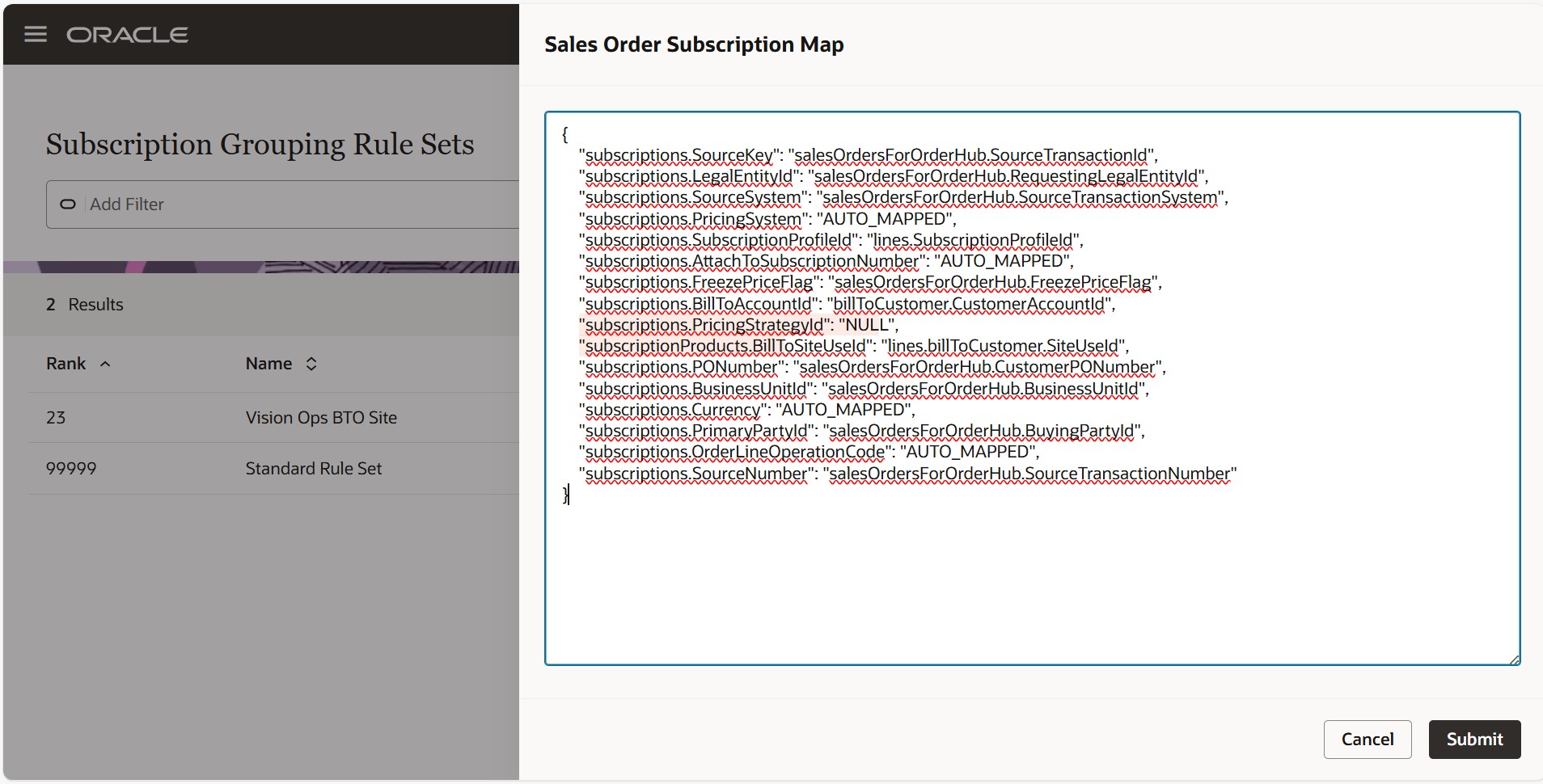Click the subscriptions.AttachToSubscriptionNumber line
The height and width of the screenshot is (784, 1543).
click(x=826, y=261)
